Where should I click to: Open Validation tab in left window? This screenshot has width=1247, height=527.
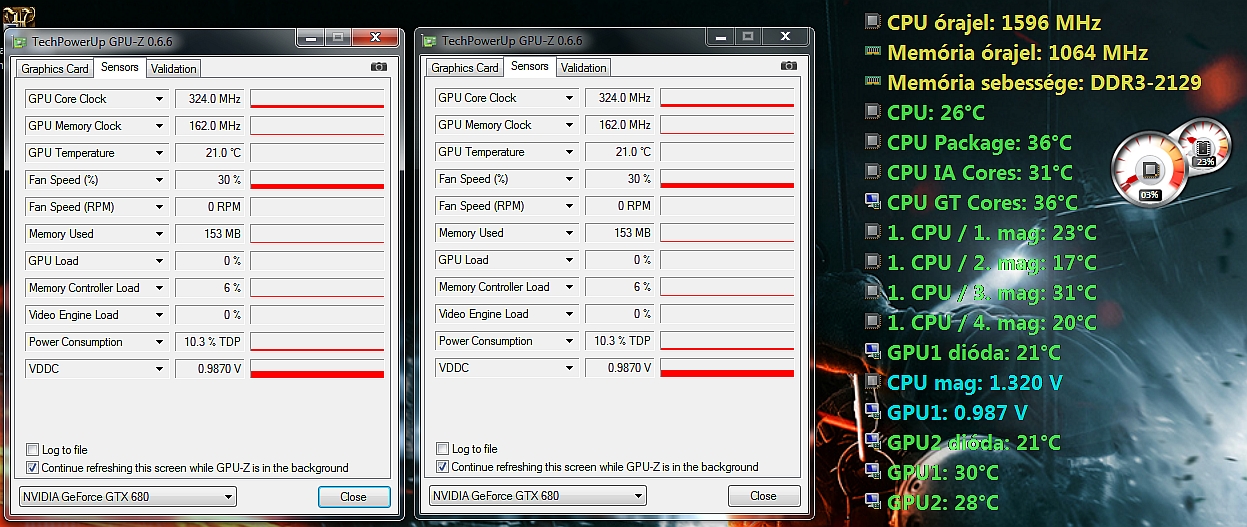point(174,69)
